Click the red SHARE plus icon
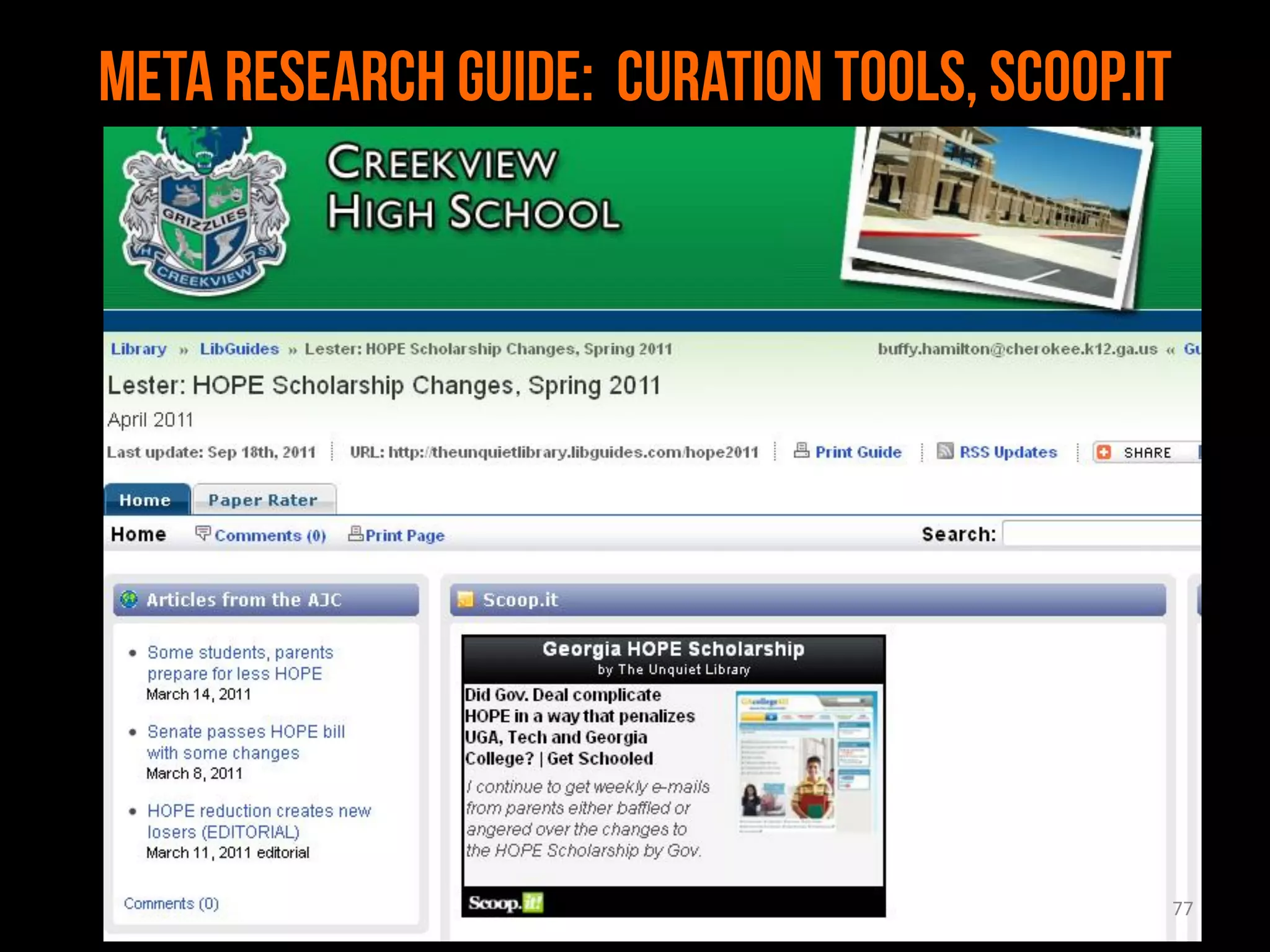 [1104, 452]
